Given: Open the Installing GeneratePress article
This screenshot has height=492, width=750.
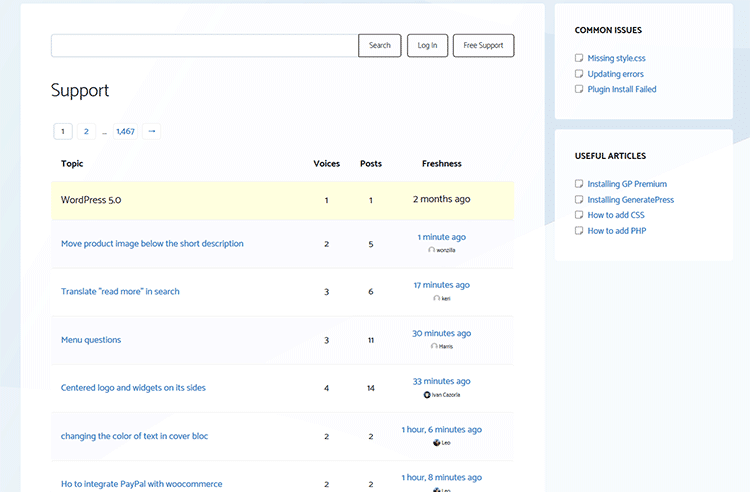Looking at the screenshot, I should (x=630, y=199).
